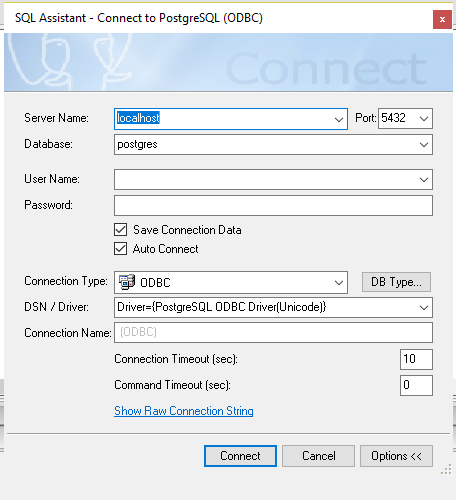
Task: Click the Command Timeout (sec): label
Action: click(172, 385)
